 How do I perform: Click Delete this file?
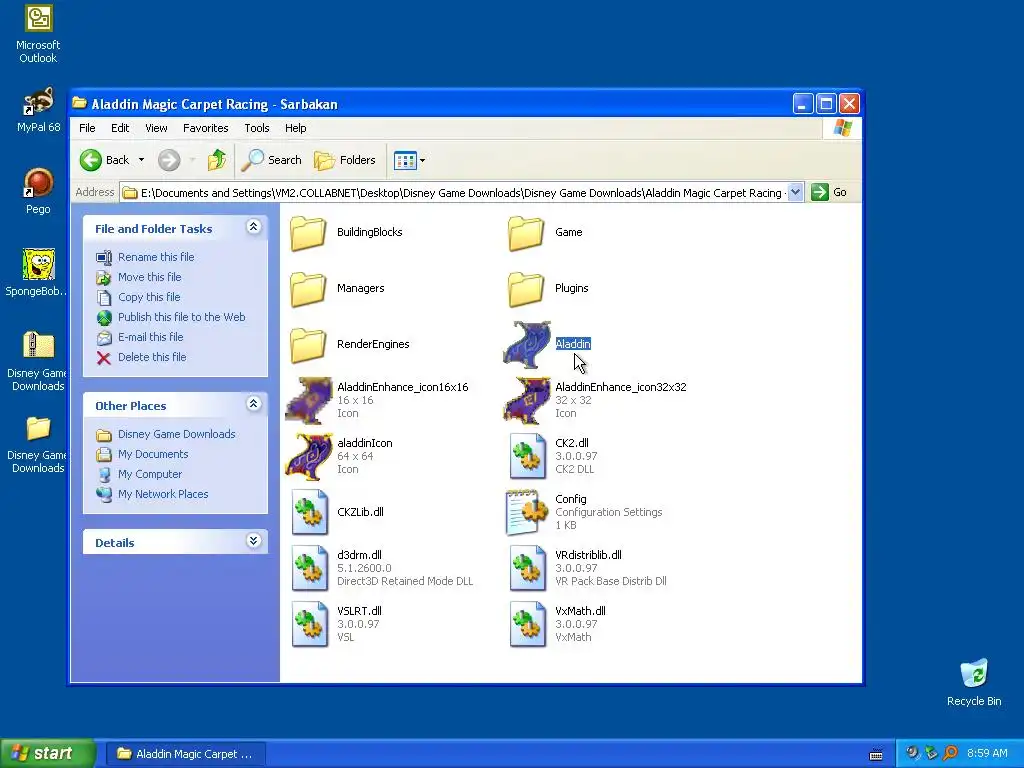tap(152, 357)
